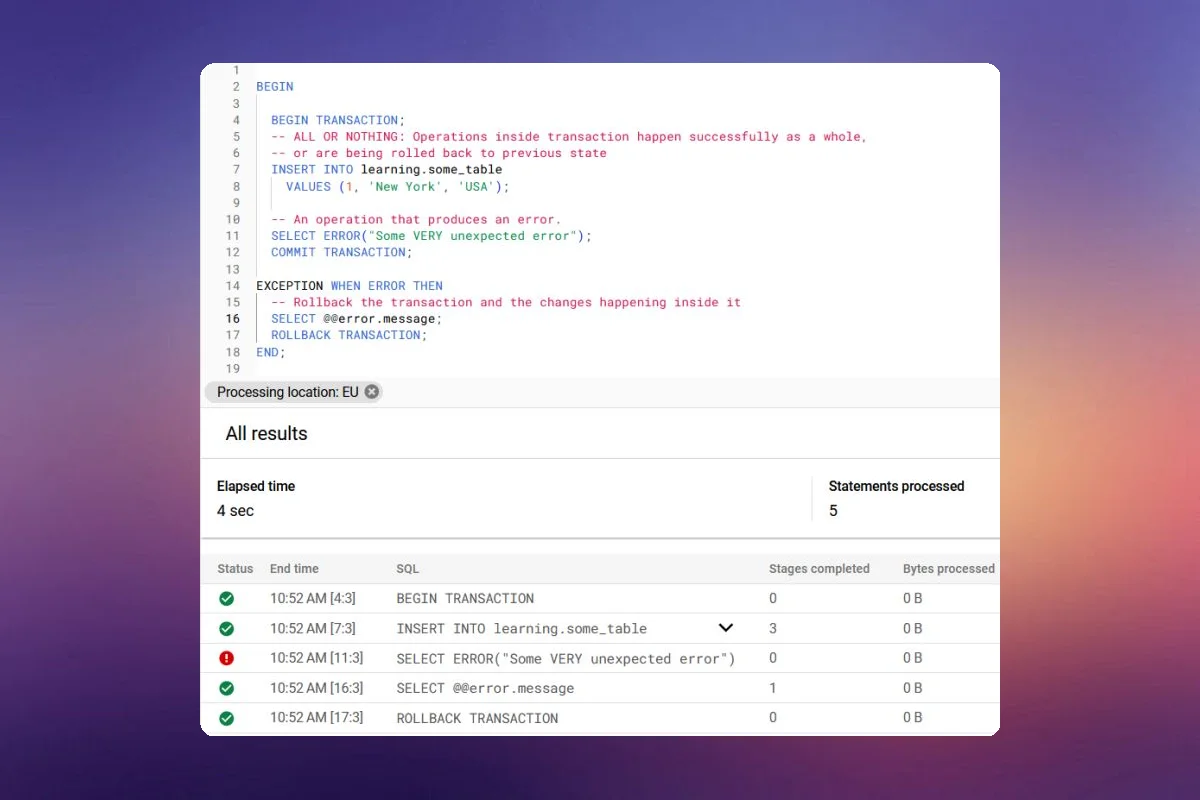Click the End time column header

pyautogui.click(x=294, y=569)
